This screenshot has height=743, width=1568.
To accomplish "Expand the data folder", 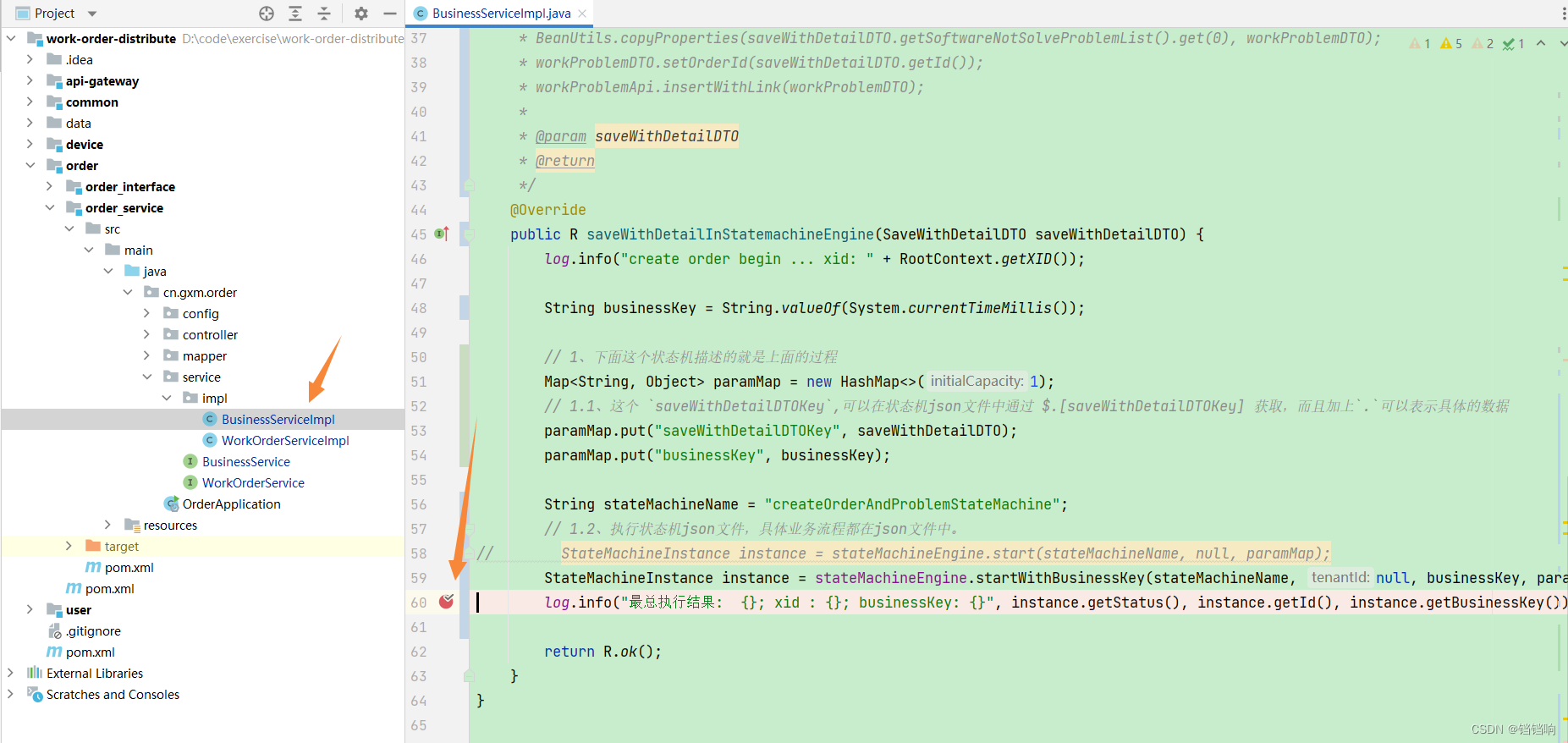I will (x=30, y=123).
